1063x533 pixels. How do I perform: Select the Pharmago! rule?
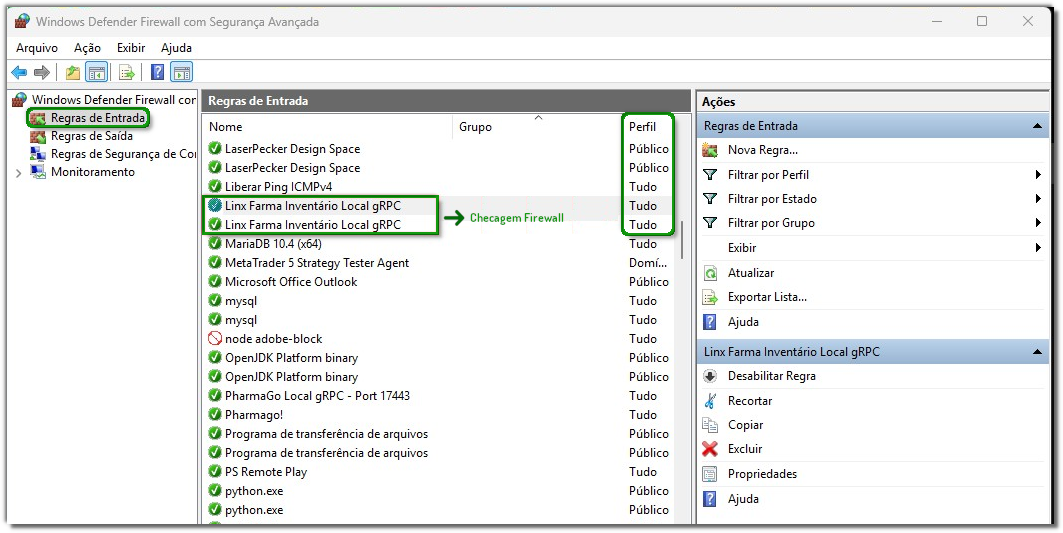254,414
